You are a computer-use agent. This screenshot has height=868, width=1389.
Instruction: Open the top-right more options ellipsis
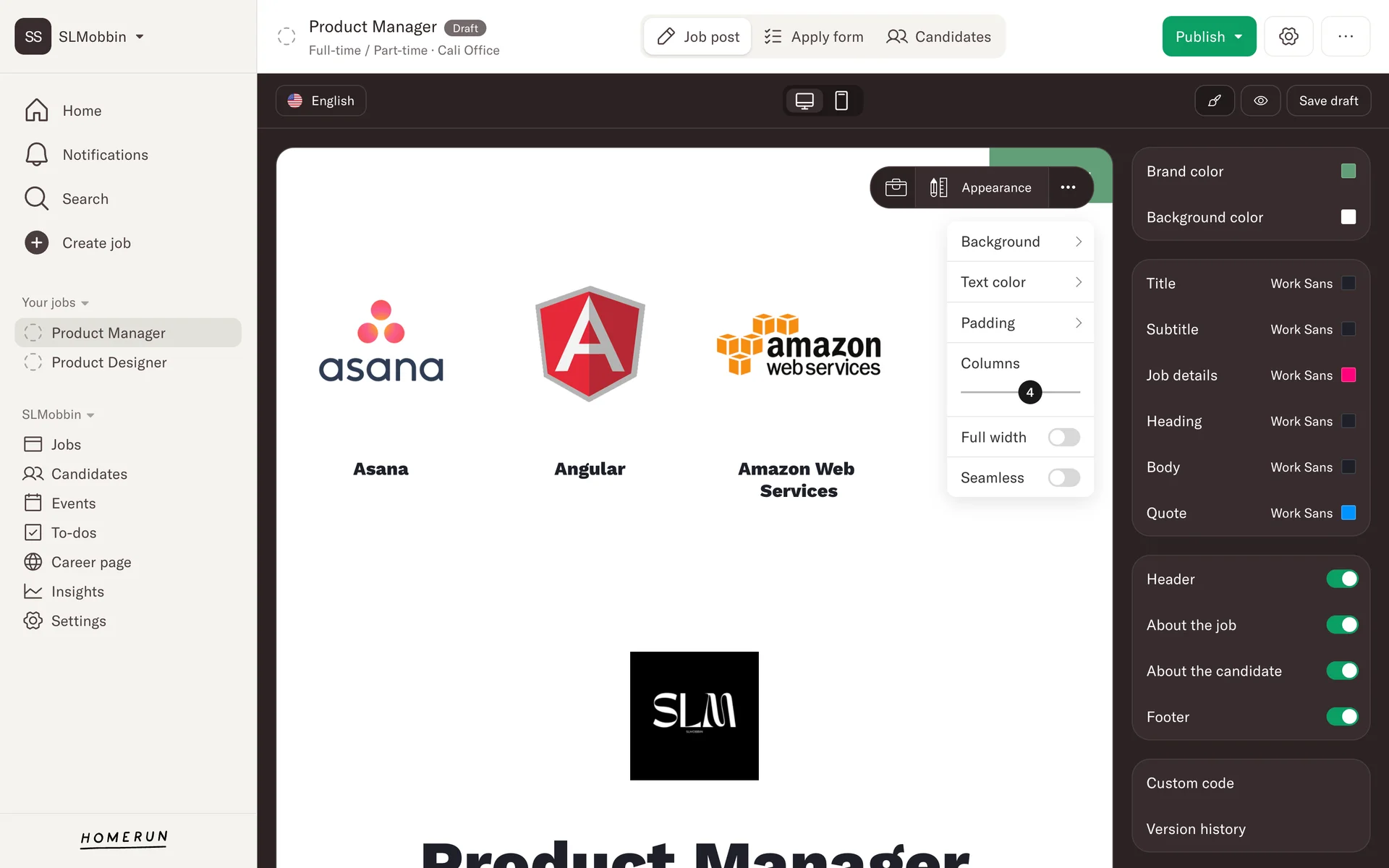(1346, 36)
